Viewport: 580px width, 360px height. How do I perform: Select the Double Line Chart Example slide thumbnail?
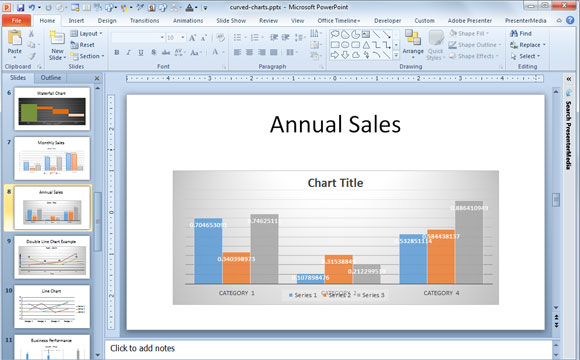[x=52, y=257]
